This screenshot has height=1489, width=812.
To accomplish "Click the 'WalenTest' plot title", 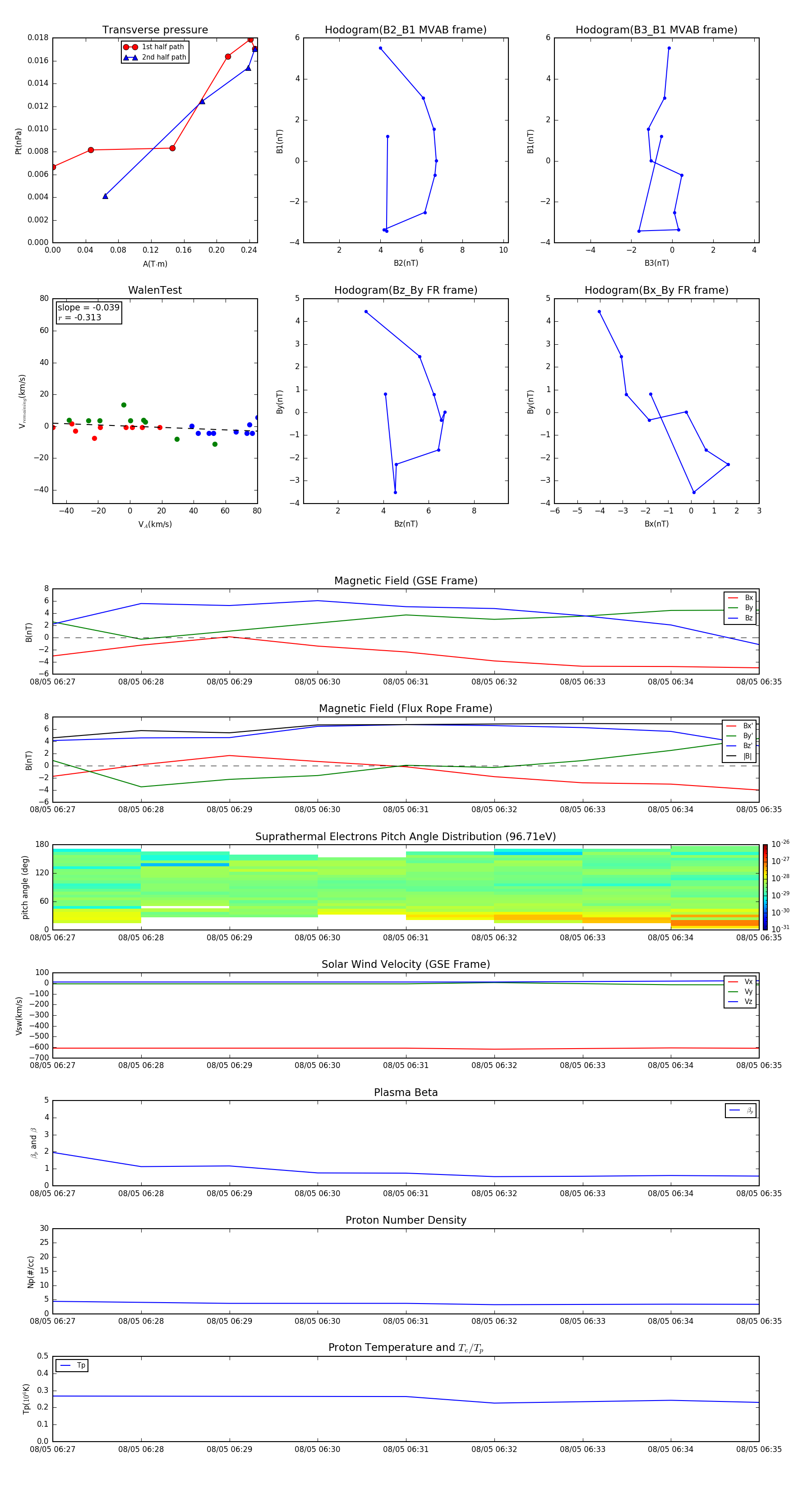I will (155, 290).
